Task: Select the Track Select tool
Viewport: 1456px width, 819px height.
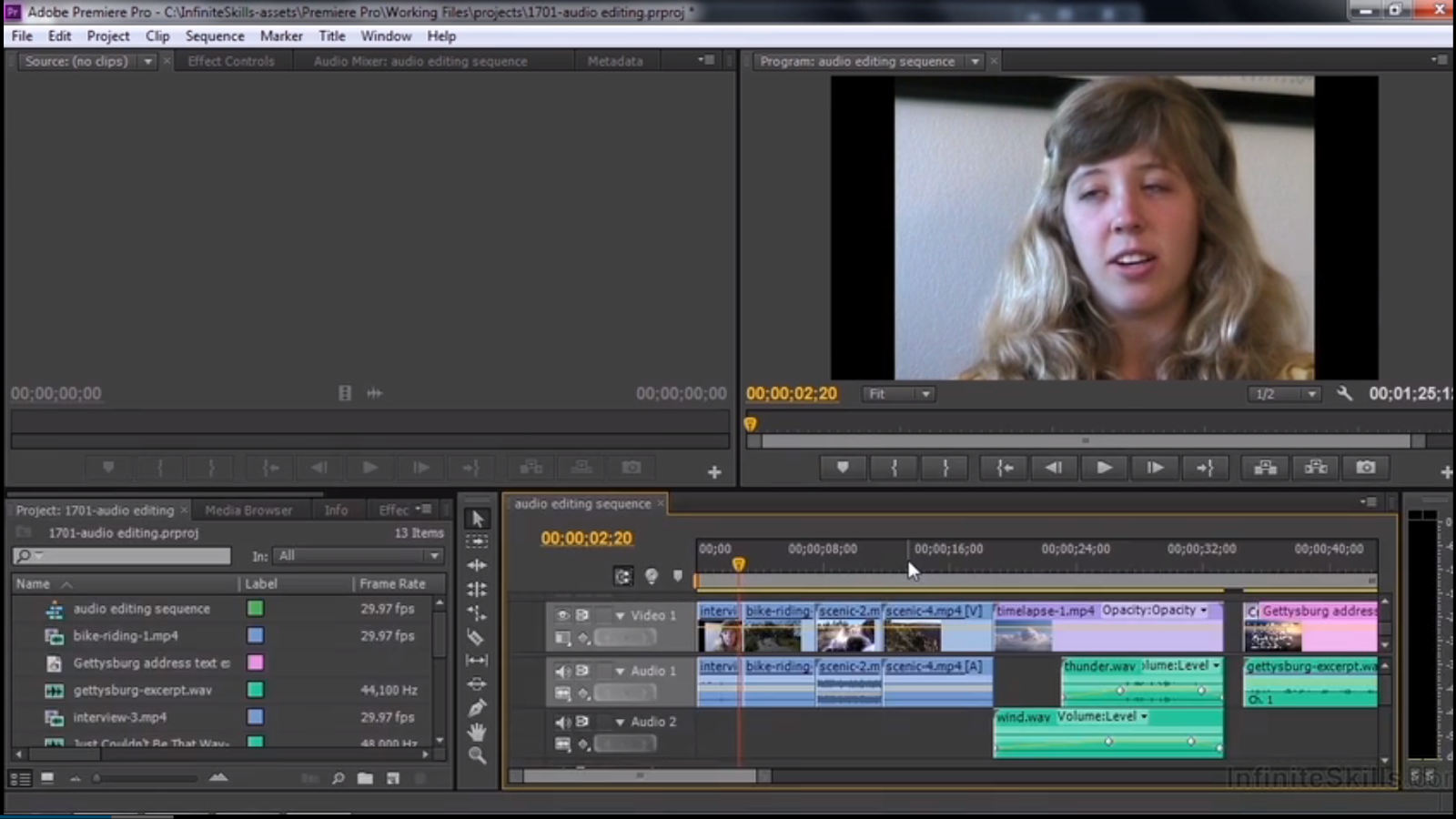Action: [477, 541]
